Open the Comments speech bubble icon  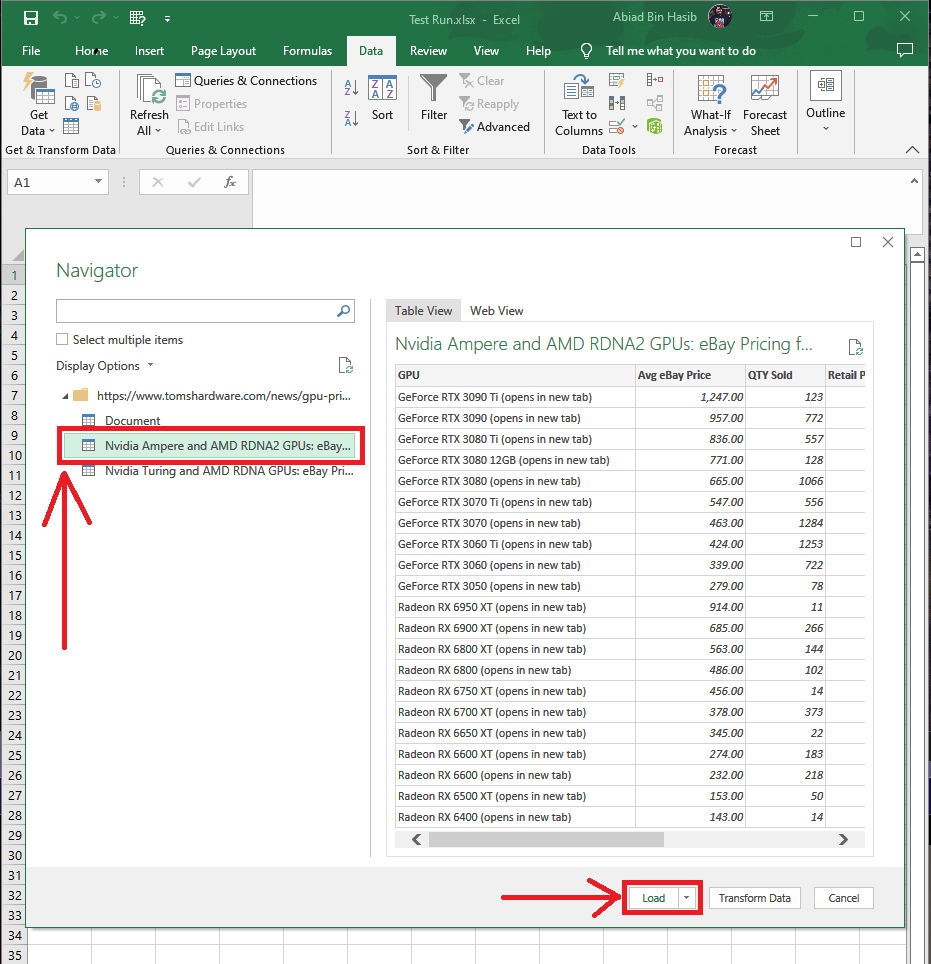coord(905,50)
